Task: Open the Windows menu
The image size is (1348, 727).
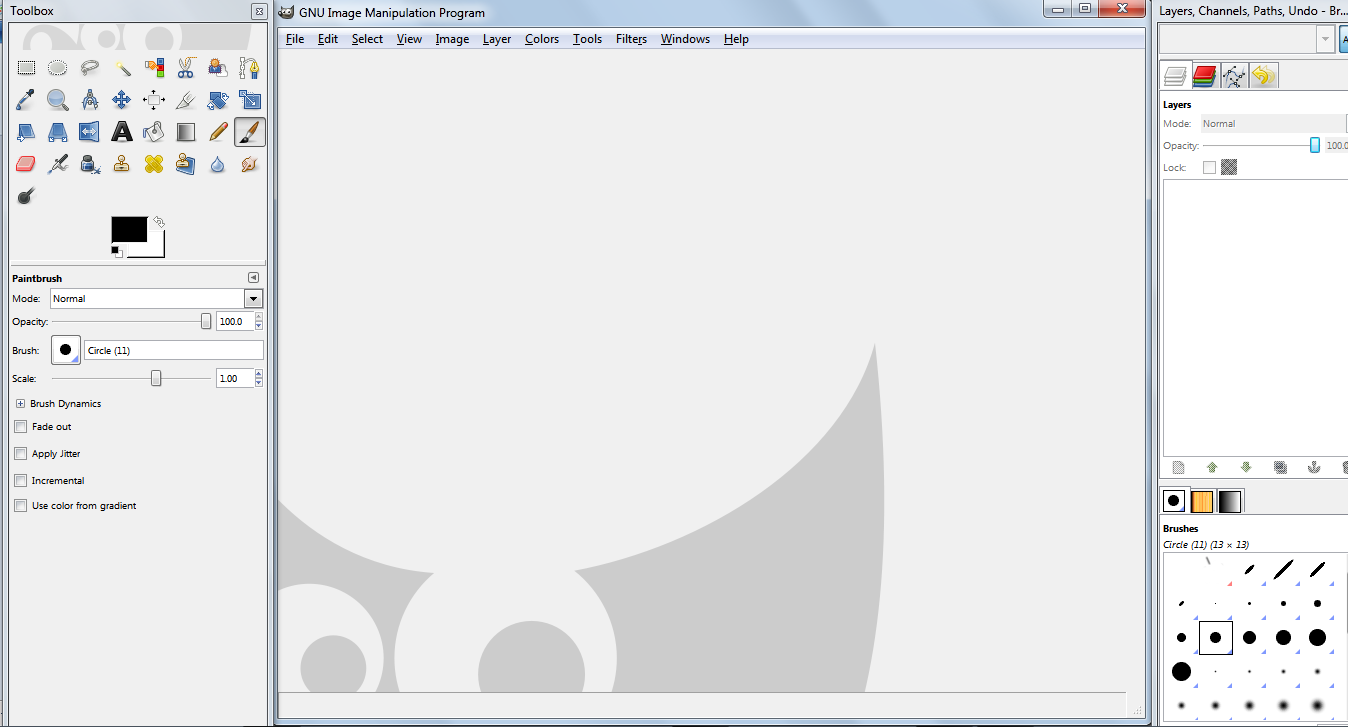Action: point(685,39)
